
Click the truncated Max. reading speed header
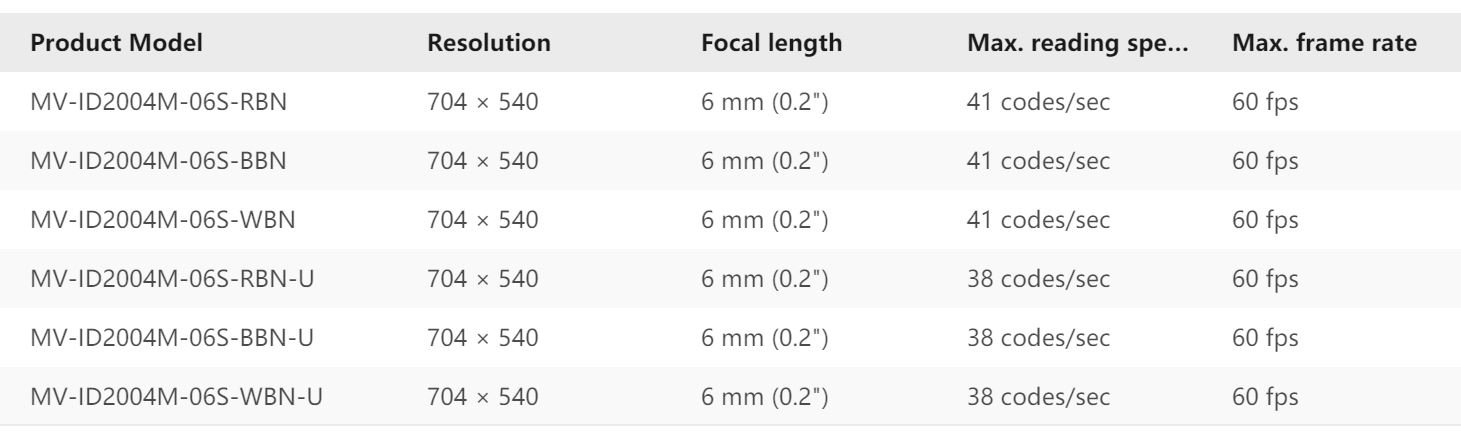pos(1076,44)
